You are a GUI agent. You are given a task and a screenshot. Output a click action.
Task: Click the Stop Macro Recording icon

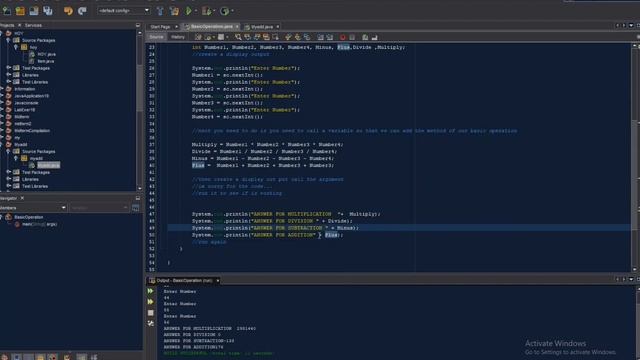(x=352, y=37)
